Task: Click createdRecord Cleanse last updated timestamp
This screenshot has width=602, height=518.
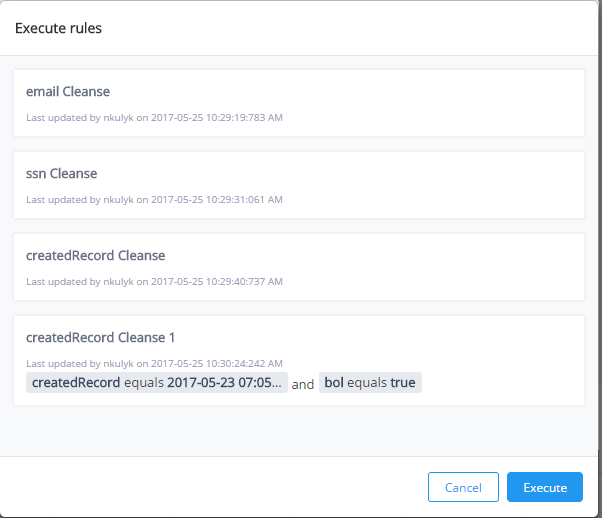Action: pyautogui.click(x=154, y=281)
